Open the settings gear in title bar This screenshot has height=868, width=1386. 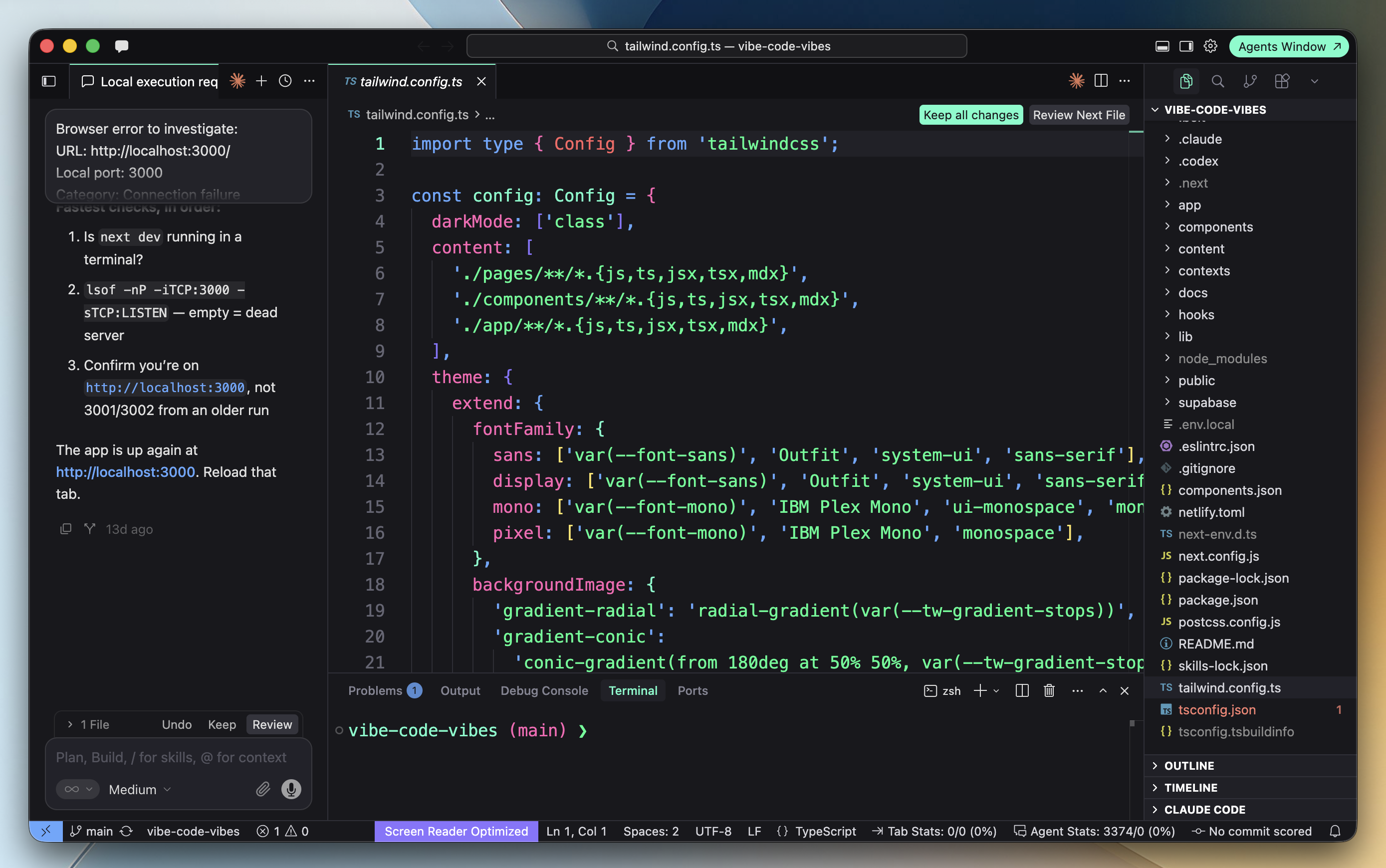click(1210, 46)
